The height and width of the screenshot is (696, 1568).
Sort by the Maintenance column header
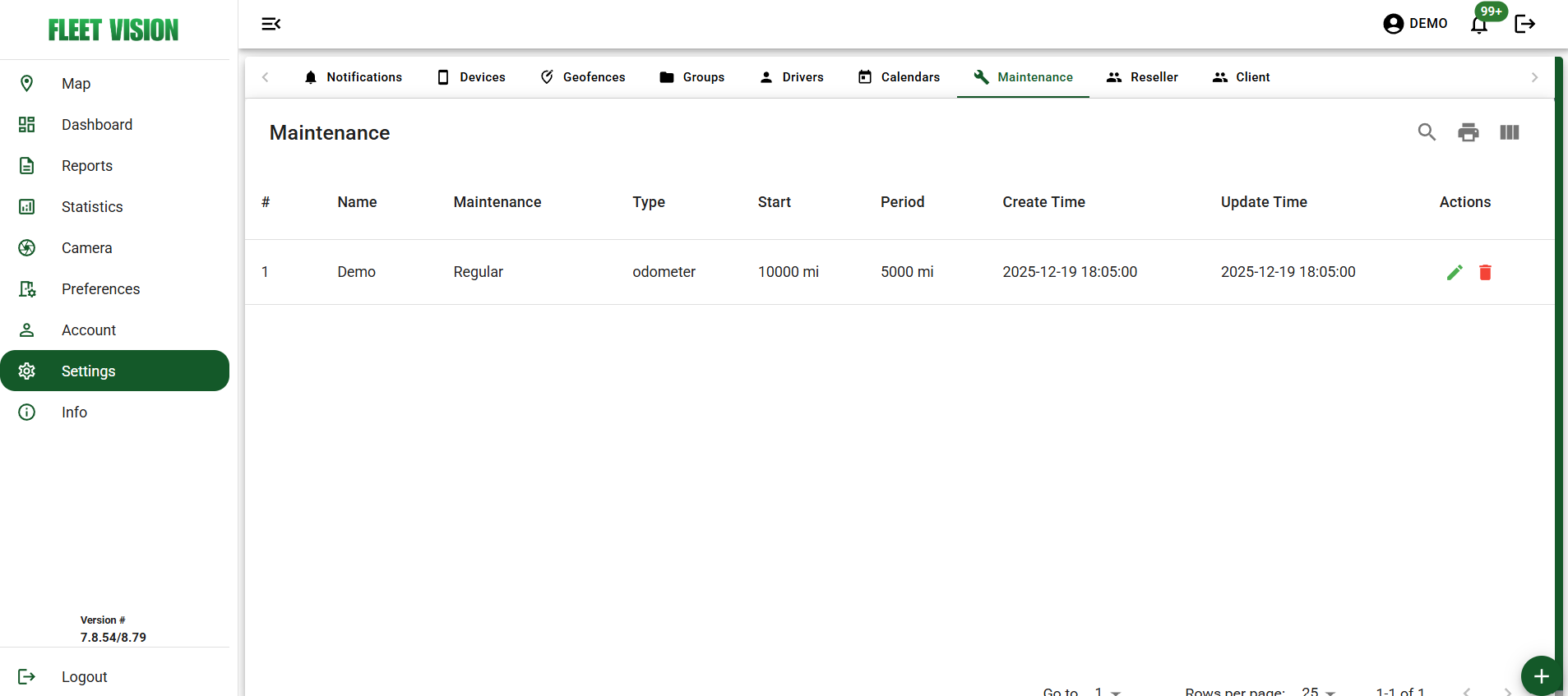pyautogui.click(x=497, y=202)
